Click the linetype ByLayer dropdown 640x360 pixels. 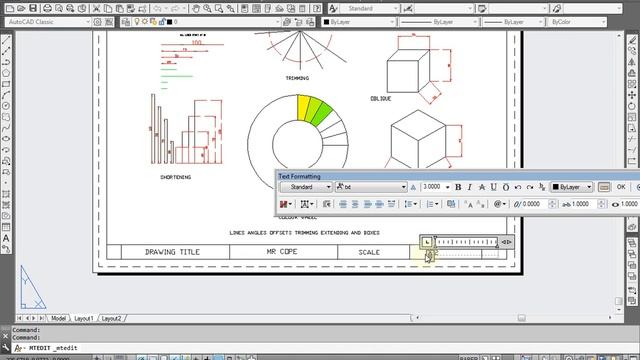(439, 22)
